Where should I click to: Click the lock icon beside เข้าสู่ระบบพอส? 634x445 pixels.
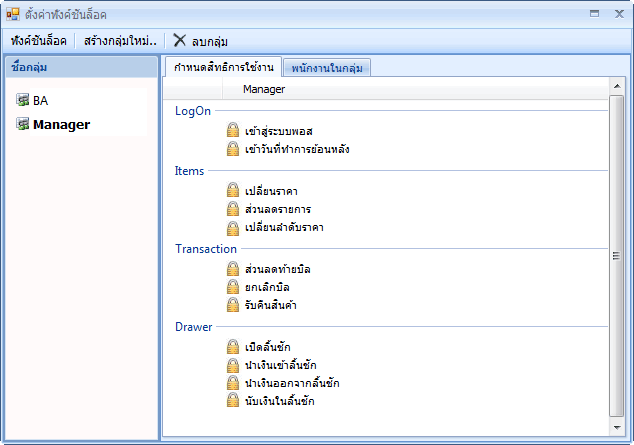click(x=233, y=130)
